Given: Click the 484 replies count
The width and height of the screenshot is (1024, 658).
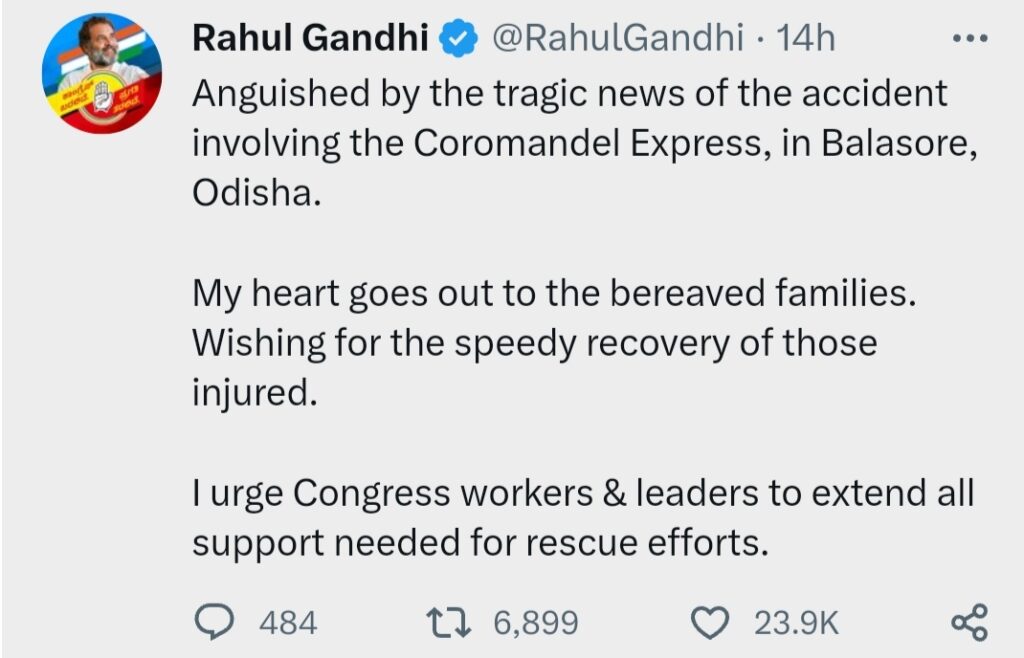Looking at the screenshot, I should point(288,622).
